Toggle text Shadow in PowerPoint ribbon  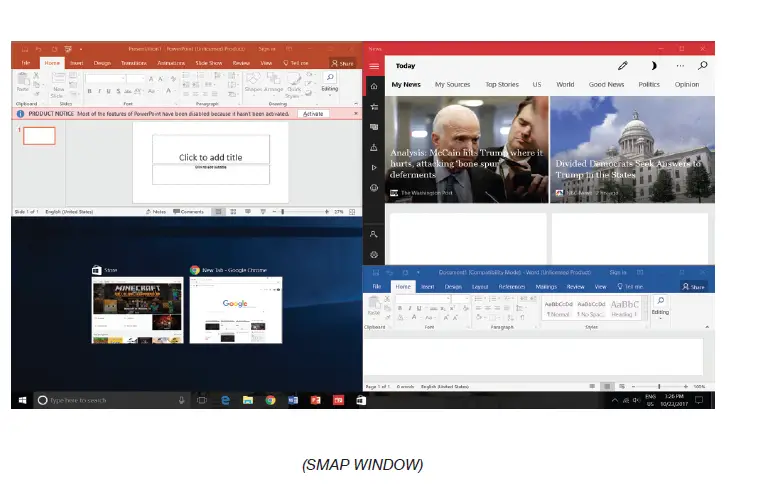click(118, 91)
